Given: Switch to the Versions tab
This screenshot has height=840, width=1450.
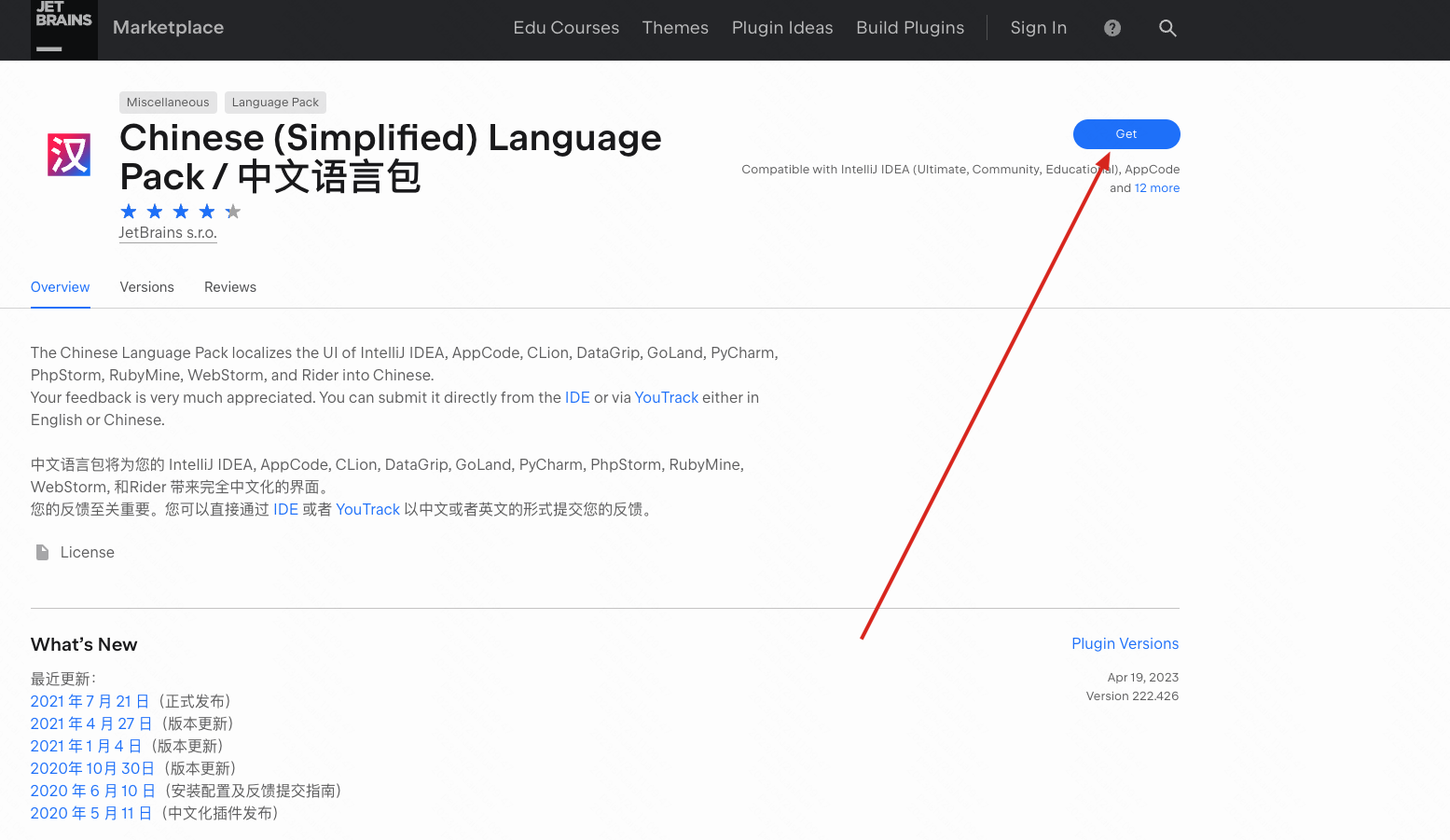Looking at the screenshot, I should tap(146, 287).
